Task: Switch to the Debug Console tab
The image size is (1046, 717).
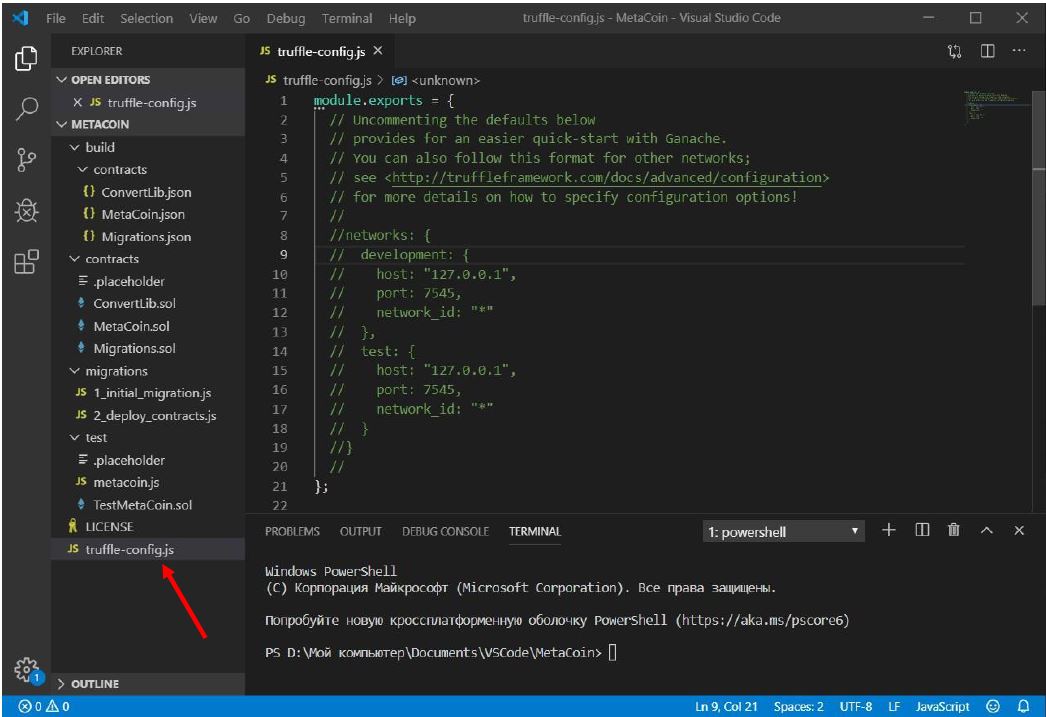Action: click(445, 532)
